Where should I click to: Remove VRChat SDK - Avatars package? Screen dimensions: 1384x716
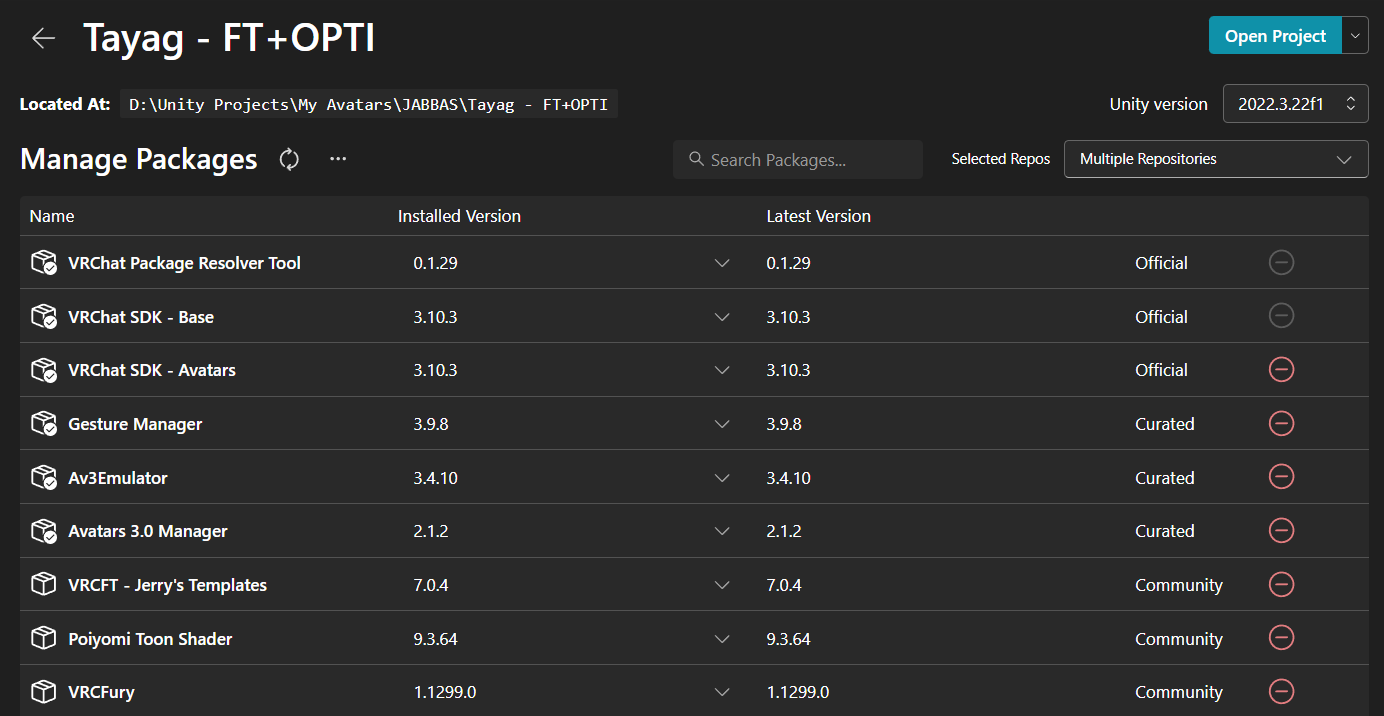tap(1281, 370)
